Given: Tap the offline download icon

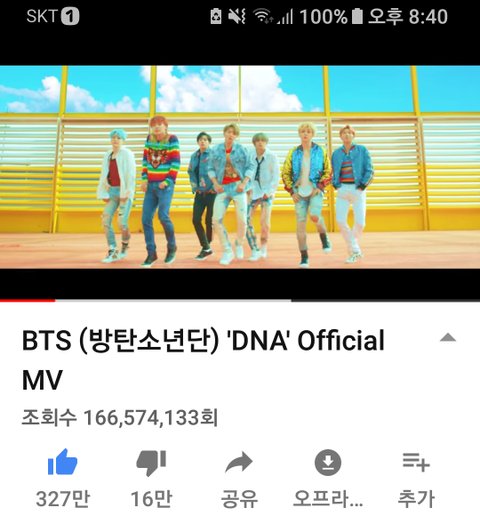Looking at the screenshot, I should tap(328, 462).
